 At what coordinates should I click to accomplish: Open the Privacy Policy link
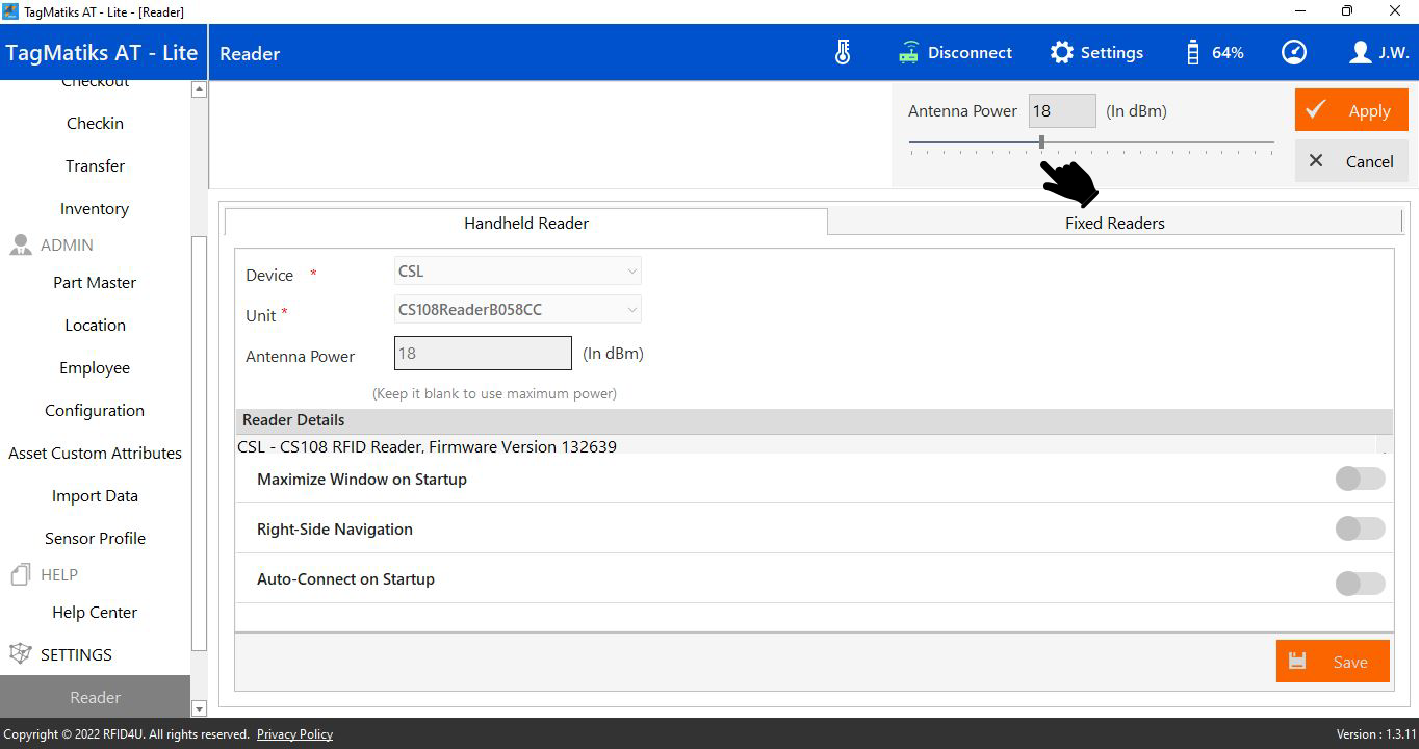pos(294,735)
